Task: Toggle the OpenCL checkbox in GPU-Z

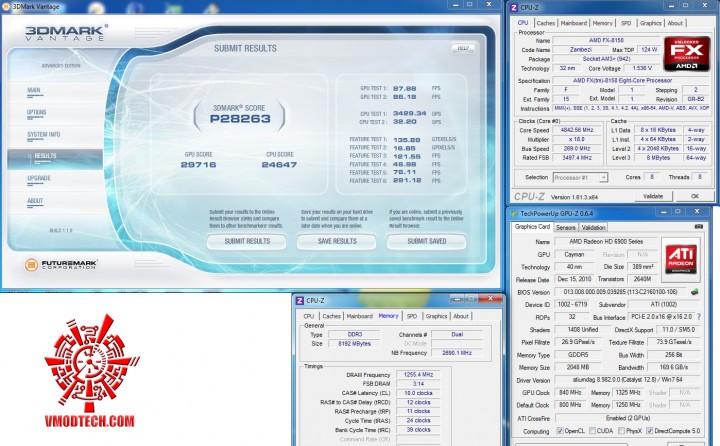Action: [x=560, y=431]
